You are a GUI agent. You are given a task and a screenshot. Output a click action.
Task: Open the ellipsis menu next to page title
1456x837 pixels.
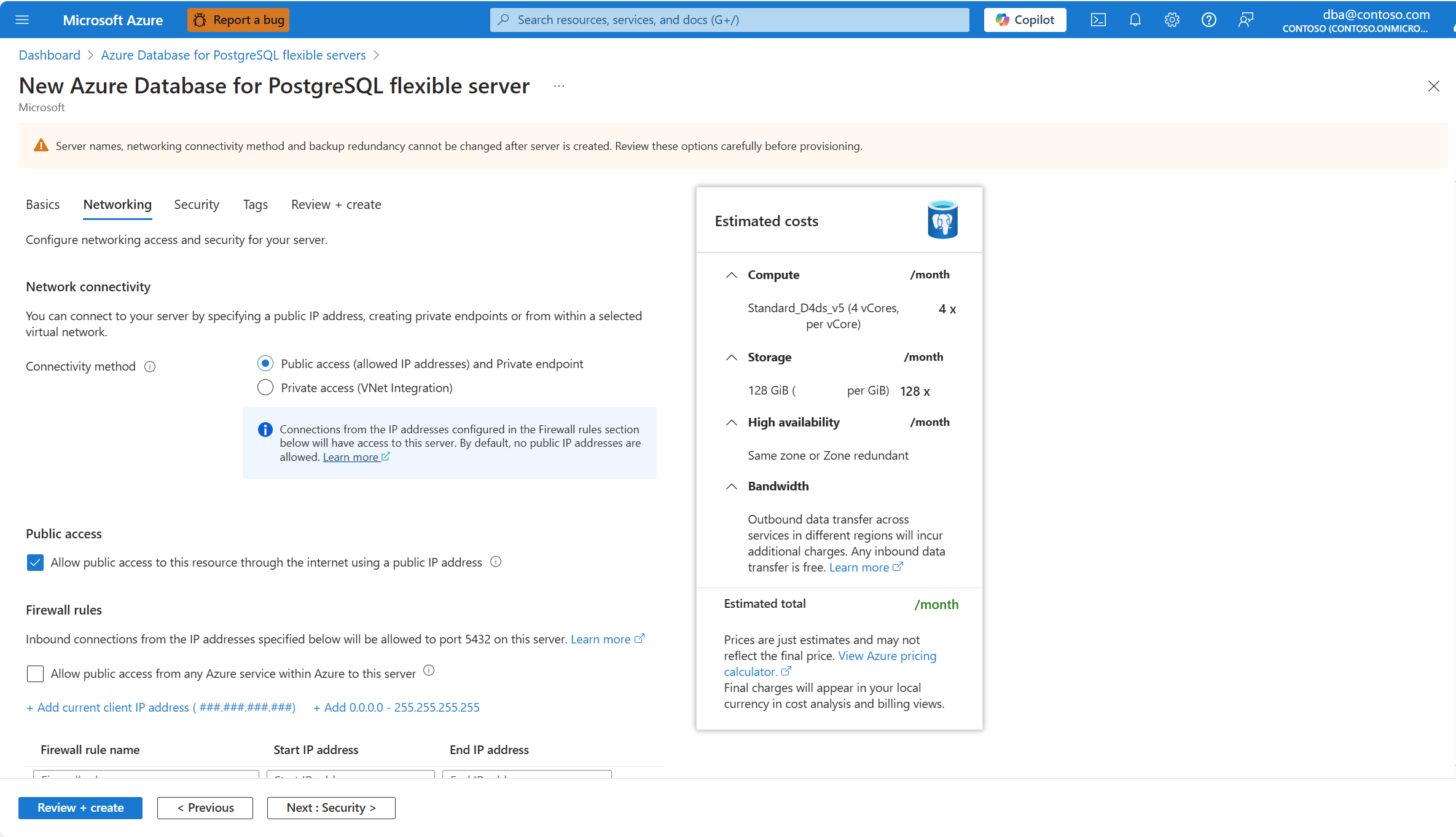coord(558,86)
